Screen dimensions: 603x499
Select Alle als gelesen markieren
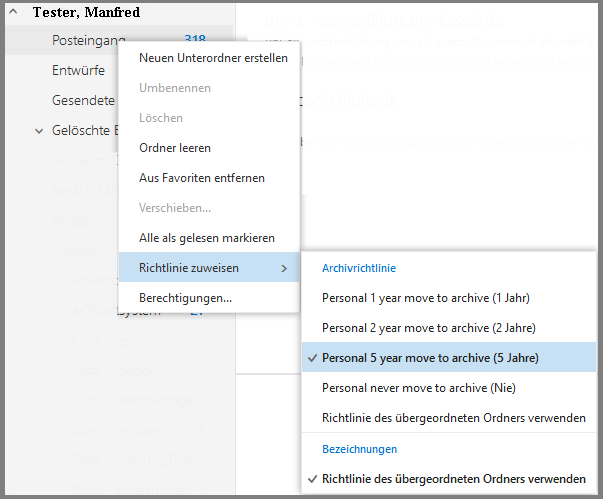click(x=207, y=238)
